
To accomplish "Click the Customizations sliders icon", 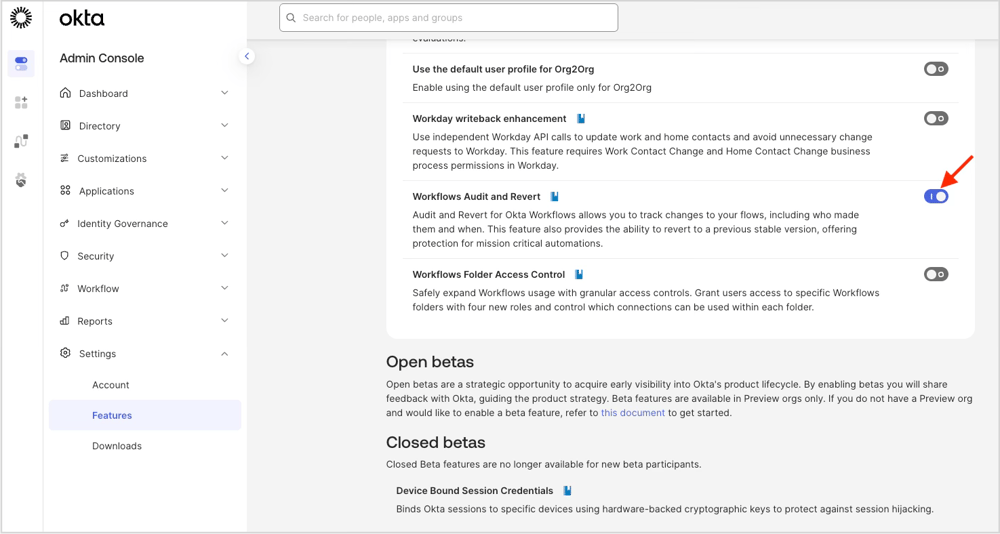I will pos(64,158).
